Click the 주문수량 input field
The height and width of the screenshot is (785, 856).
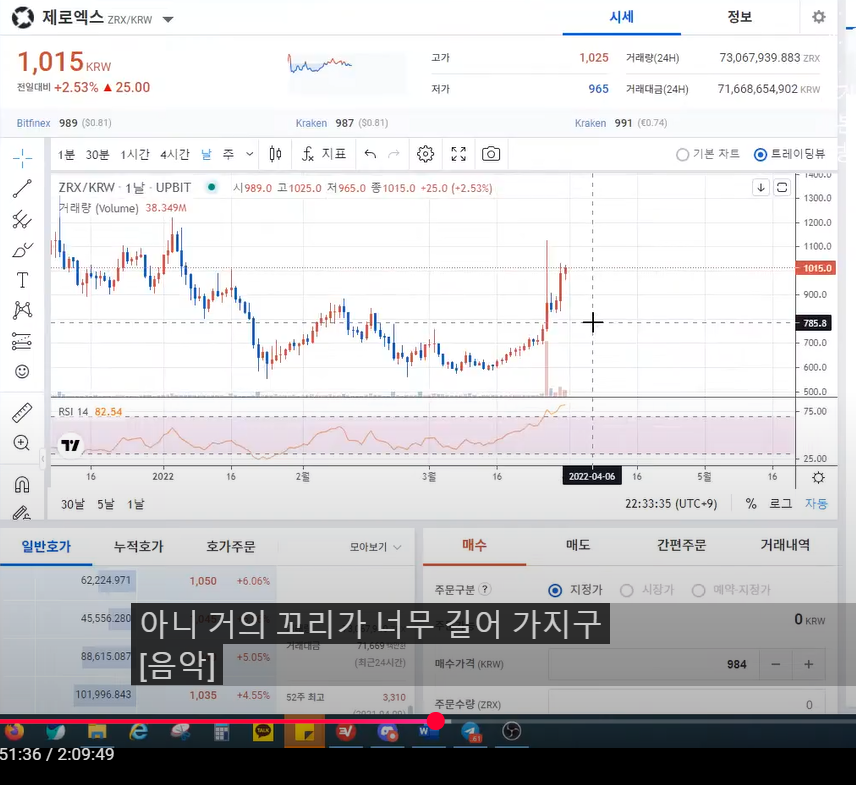click(x=687, y=703)
